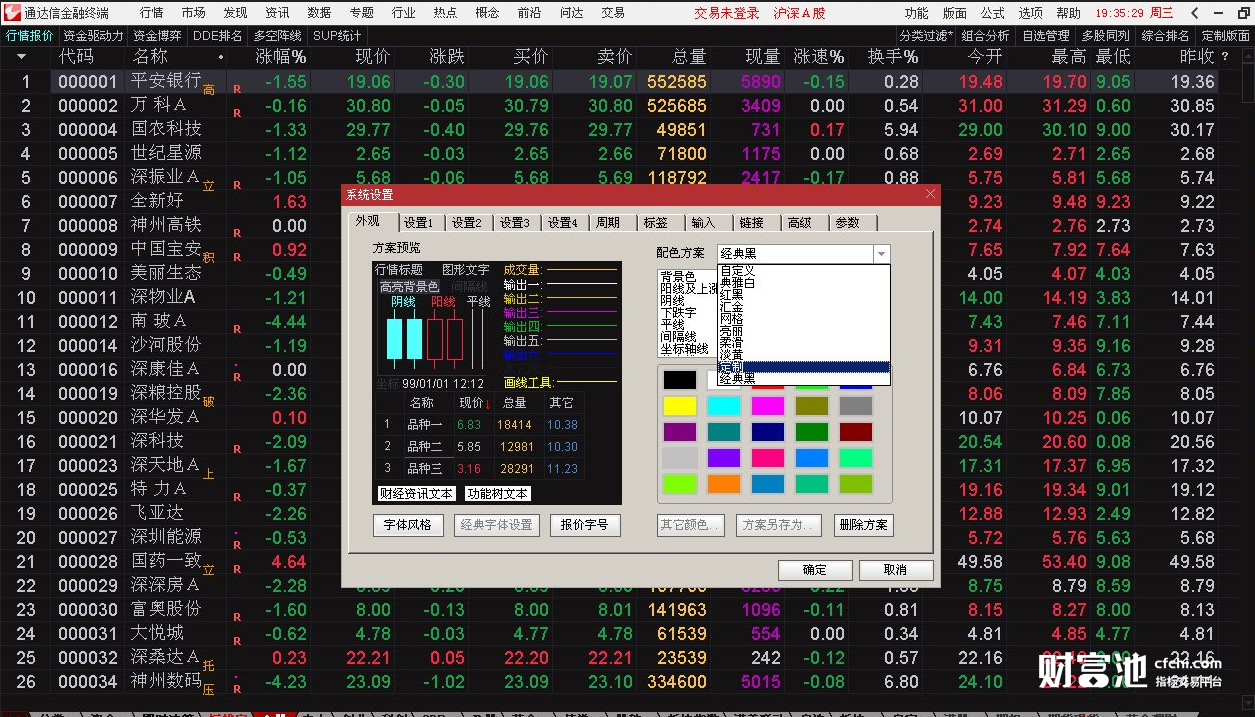
Task: Switch to the 资金驱动力 sub-tab
Action: coord(93,36)
